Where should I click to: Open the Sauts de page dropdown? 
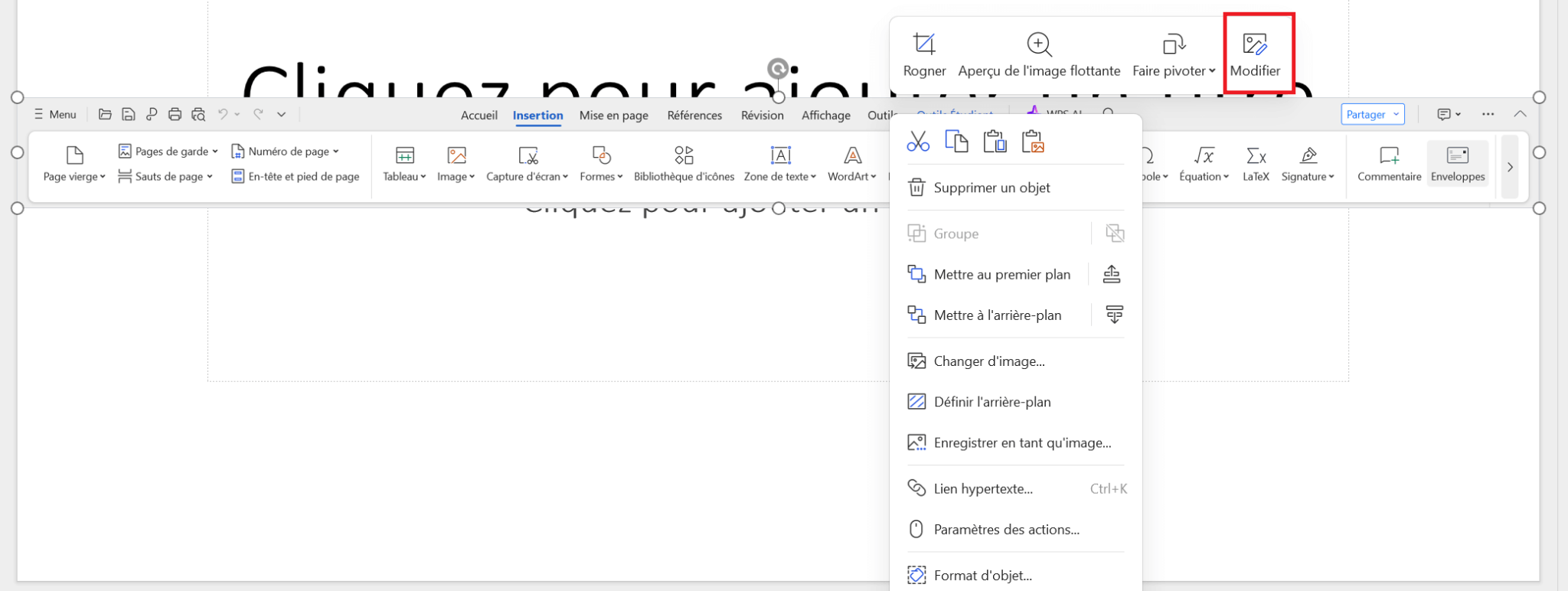(x=165, y=176)
